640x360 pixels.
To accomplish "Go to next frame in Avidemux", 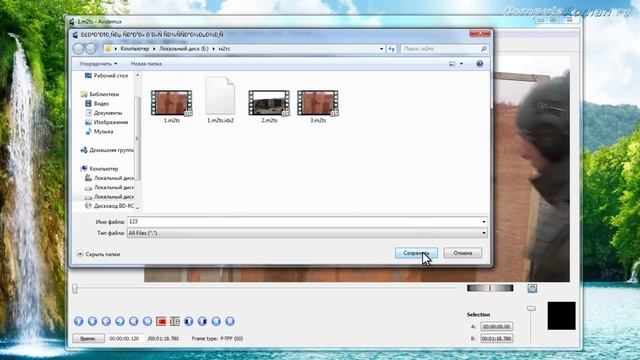I will pos(120,321).
